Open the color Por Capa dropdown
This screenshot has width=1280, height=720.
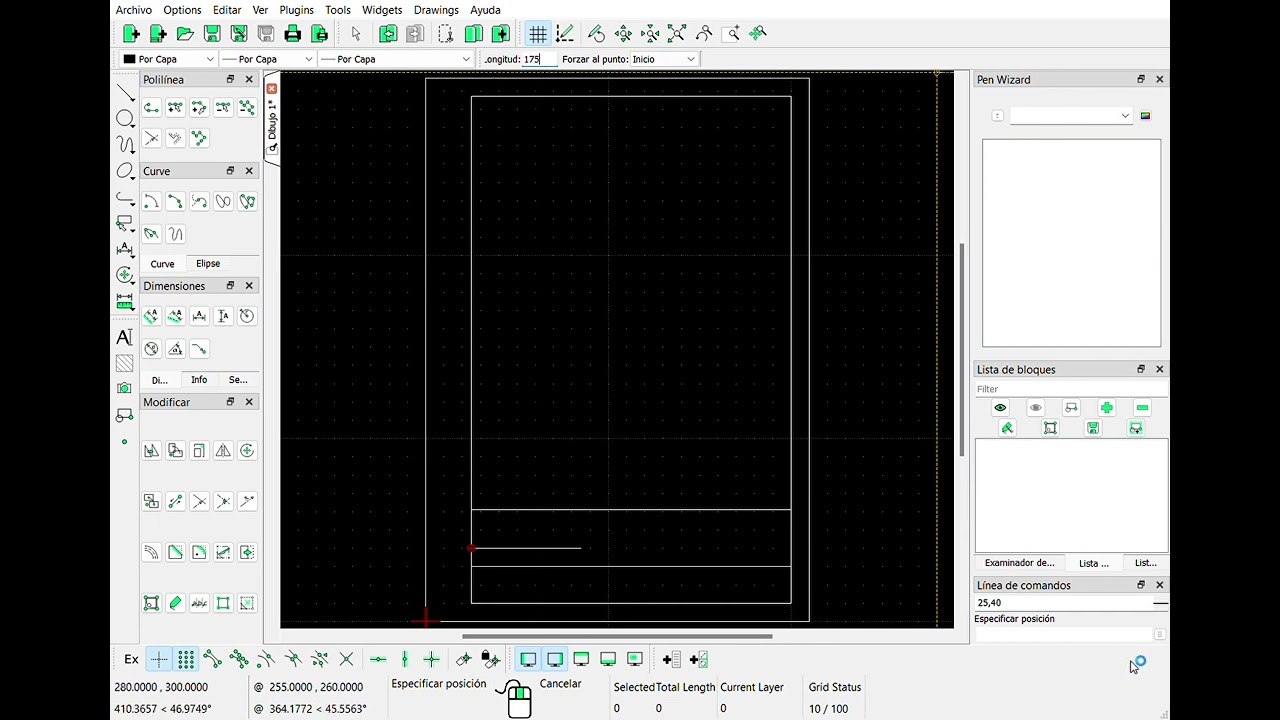pyautogui.click(x=168, y=59)
